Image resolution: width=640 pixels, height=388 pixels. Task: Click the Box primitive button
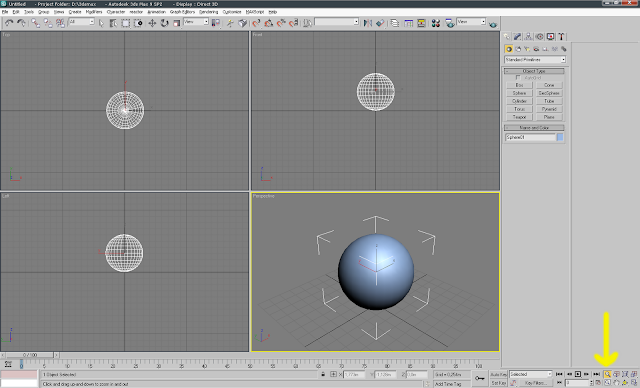tap(519, 85)
